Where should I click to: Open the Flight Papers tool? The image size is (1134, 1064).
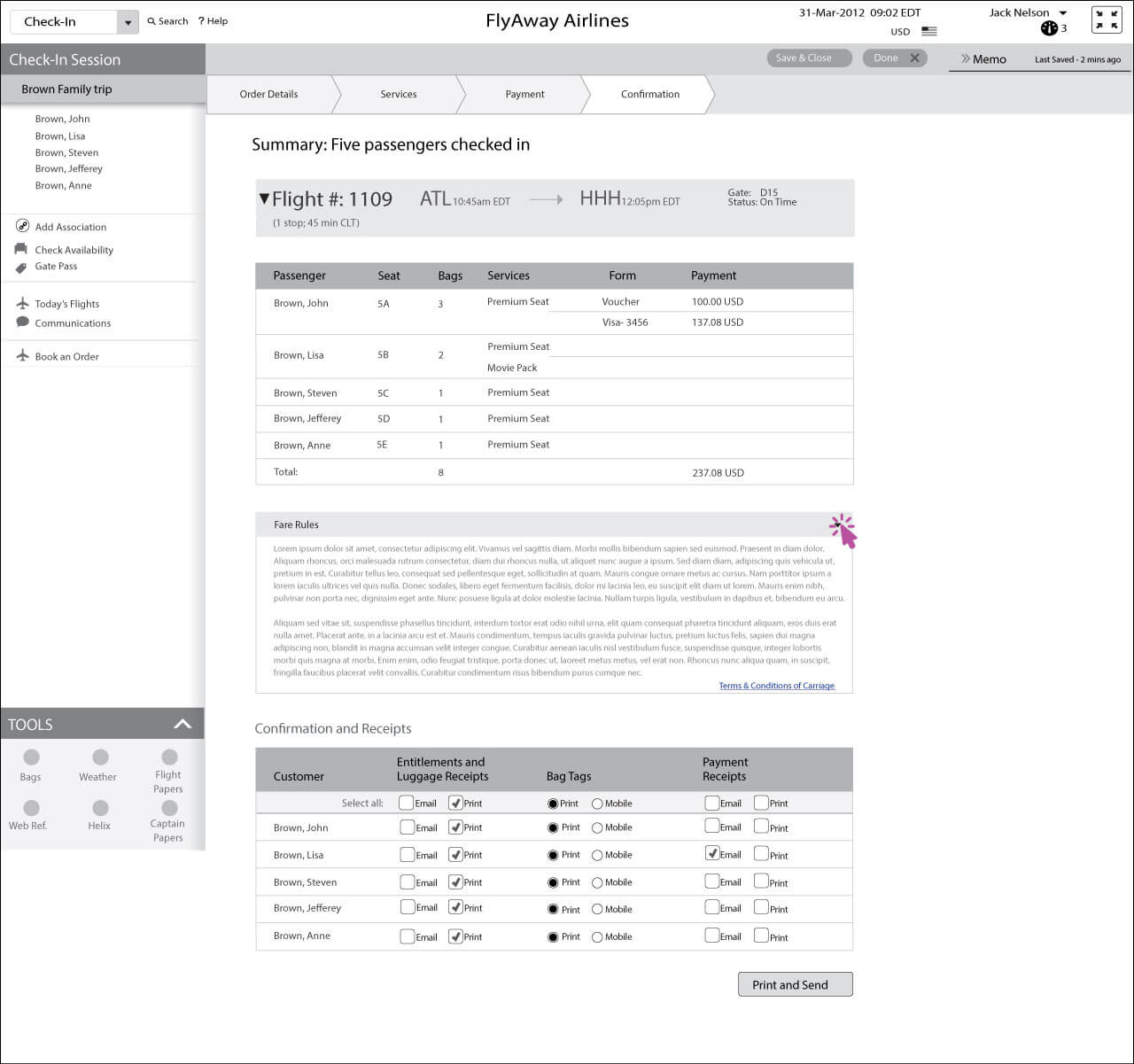tap(169, 757)
